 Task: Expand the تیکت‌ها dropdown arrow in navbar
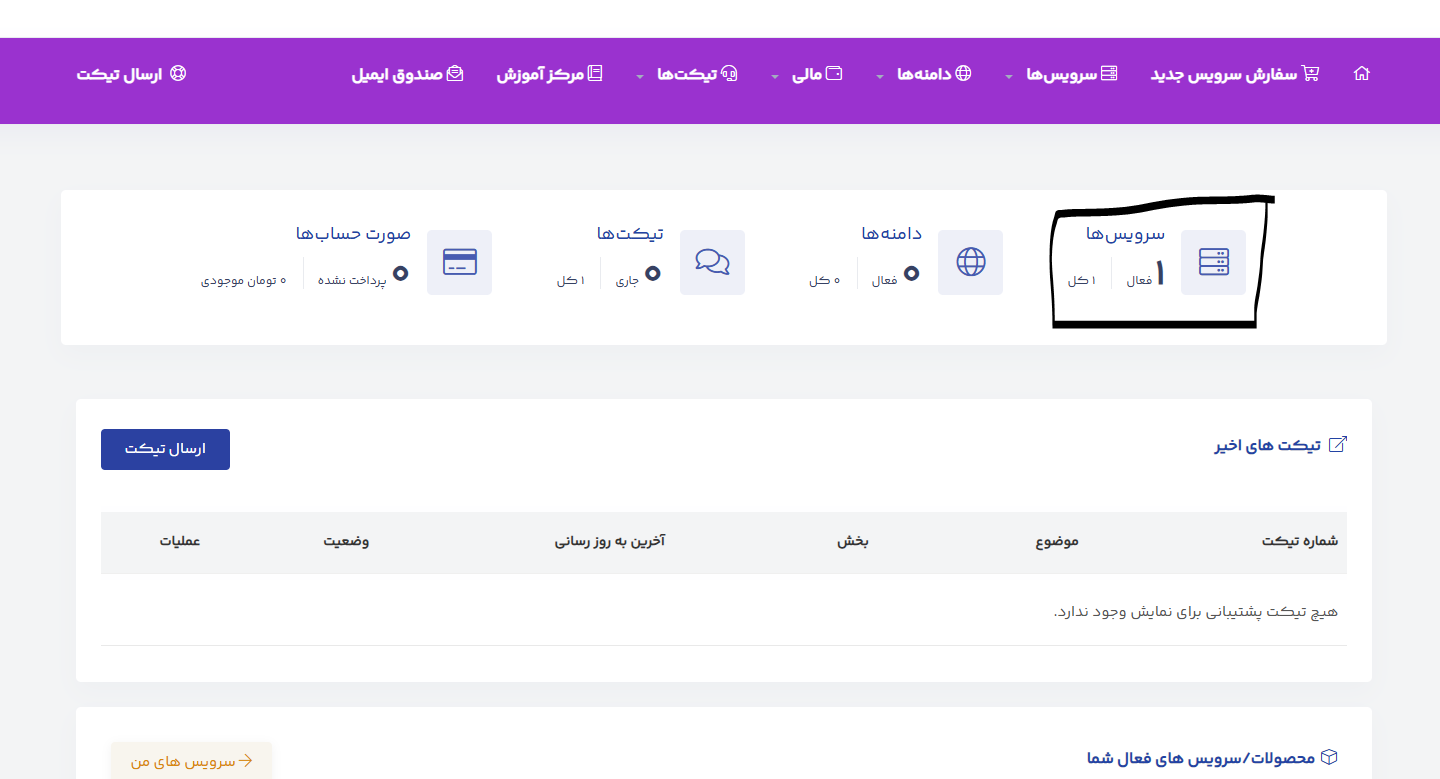[x=640, y=76]
